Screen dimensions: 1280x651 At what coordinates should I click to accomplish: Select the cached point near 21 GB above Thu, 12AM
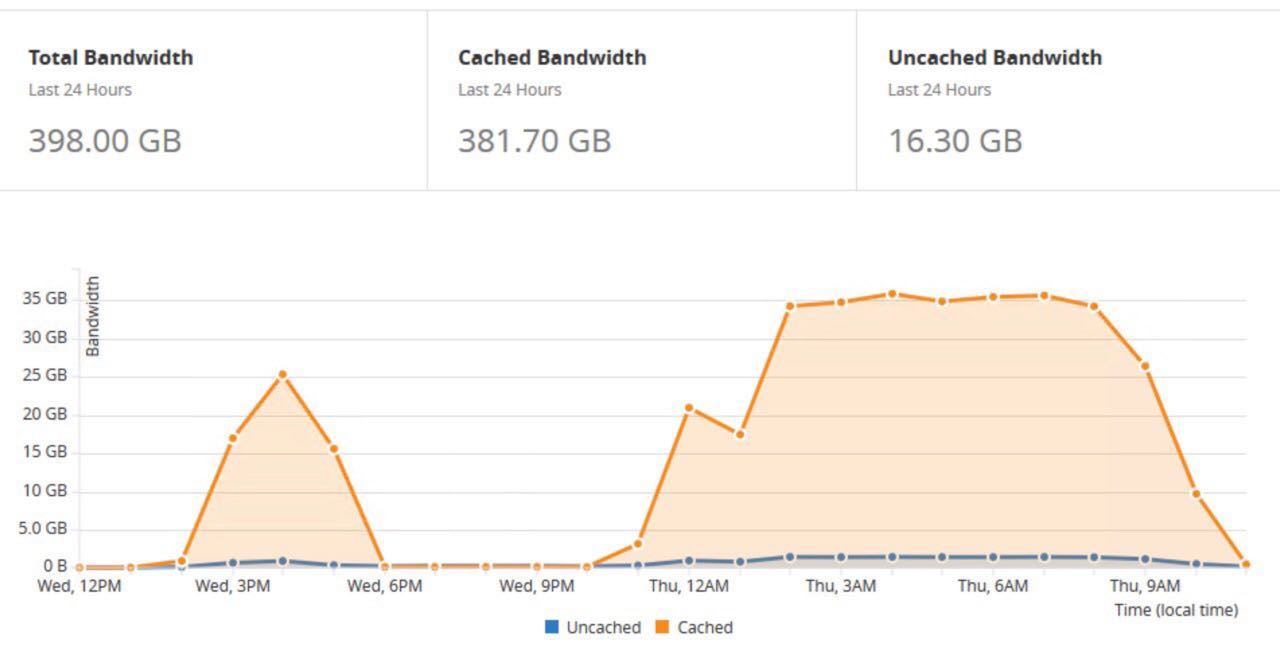point(689,408)
